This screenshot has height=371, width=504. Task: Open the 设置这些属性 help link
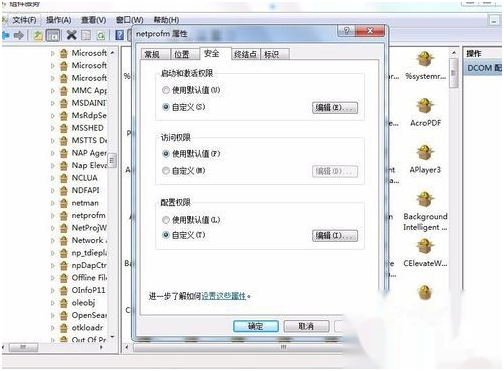point(224,296)
